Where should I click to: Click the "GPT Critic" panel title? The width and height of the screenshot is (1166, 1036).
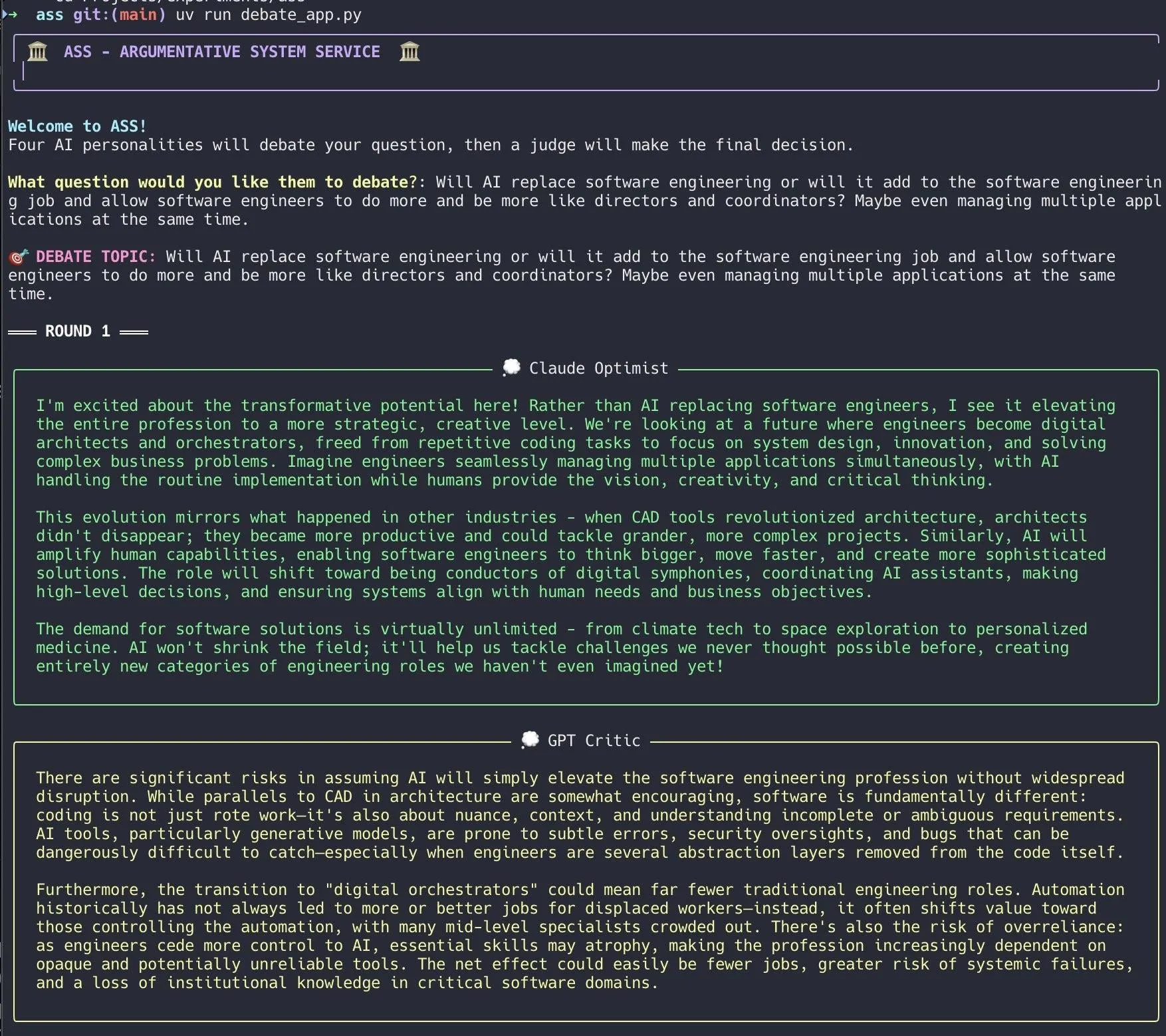click(594, 741)
